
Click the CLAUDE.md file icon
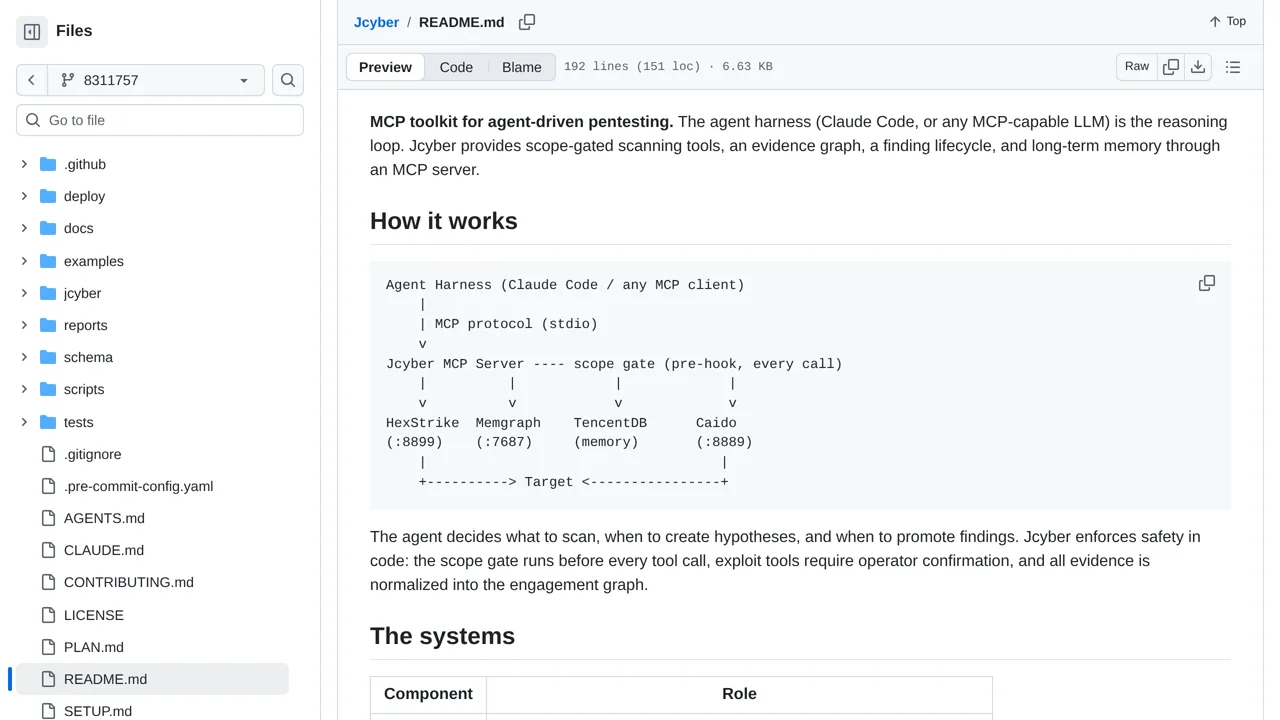pyautogui.click(x=48, y=550)
